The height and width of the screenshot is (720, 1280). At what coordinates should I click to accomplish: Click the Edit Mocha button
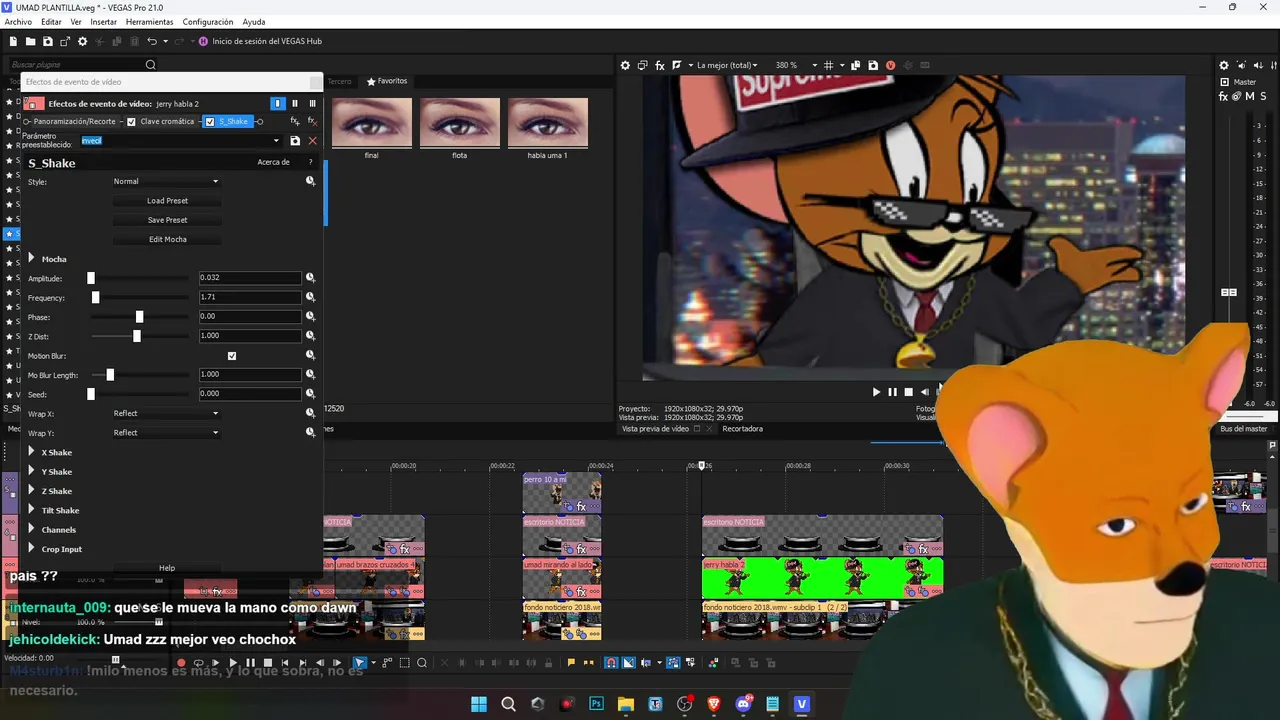point(167,239)
